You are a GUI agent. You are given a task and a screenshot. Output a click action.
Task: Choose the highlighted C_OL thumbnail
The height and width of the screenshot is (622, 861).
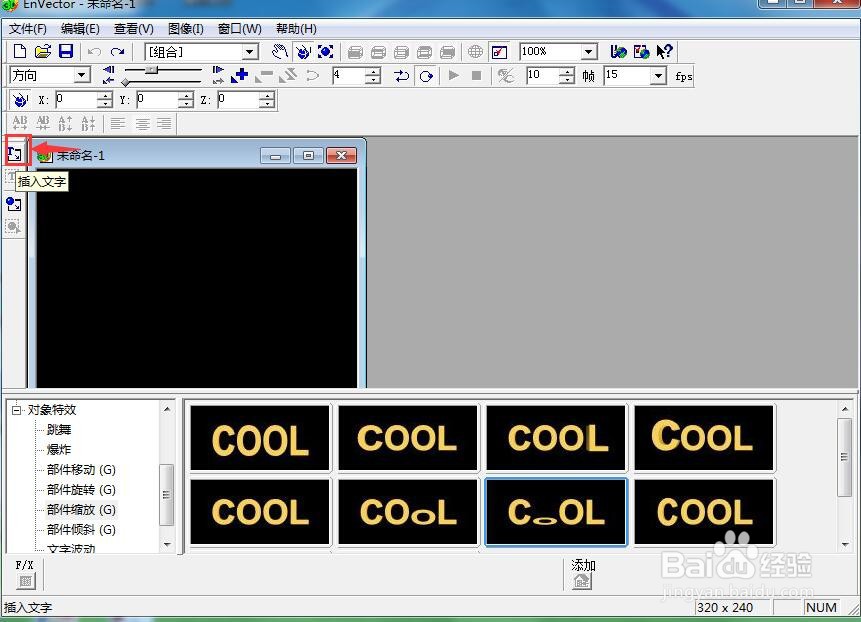[x=556, y=512]
